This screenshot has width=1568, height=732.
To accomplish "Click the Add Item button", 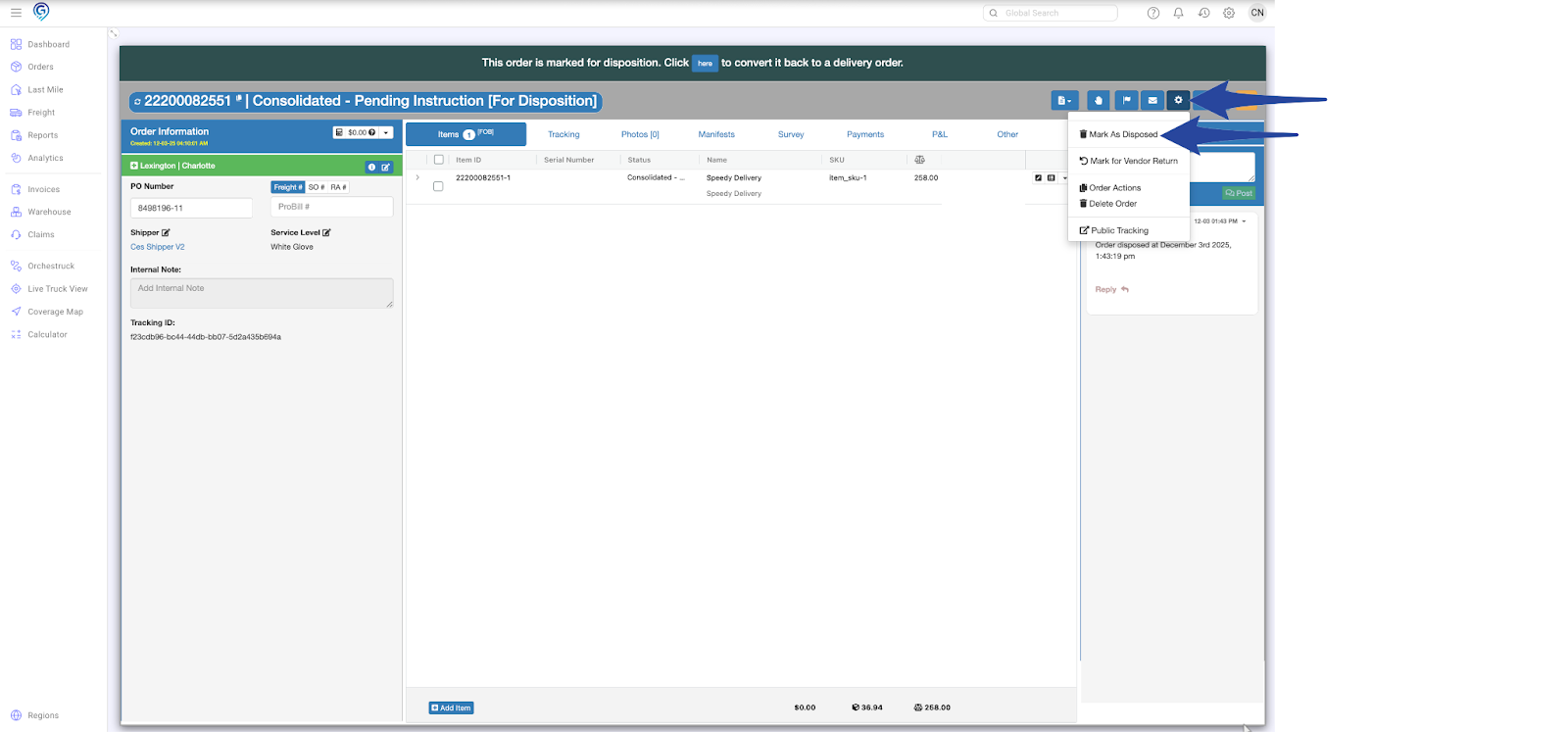I will 451,708.
